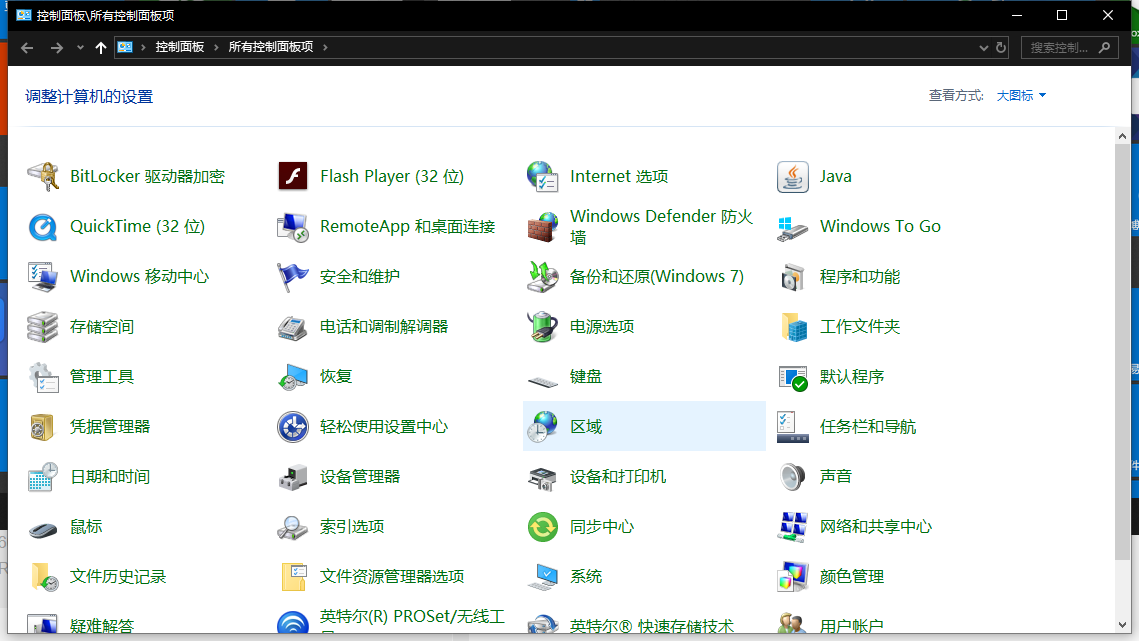1139x641 pixels.
Task: Open the Windows Defender 防火墙 brick wall icon
Action: [543, 227]
